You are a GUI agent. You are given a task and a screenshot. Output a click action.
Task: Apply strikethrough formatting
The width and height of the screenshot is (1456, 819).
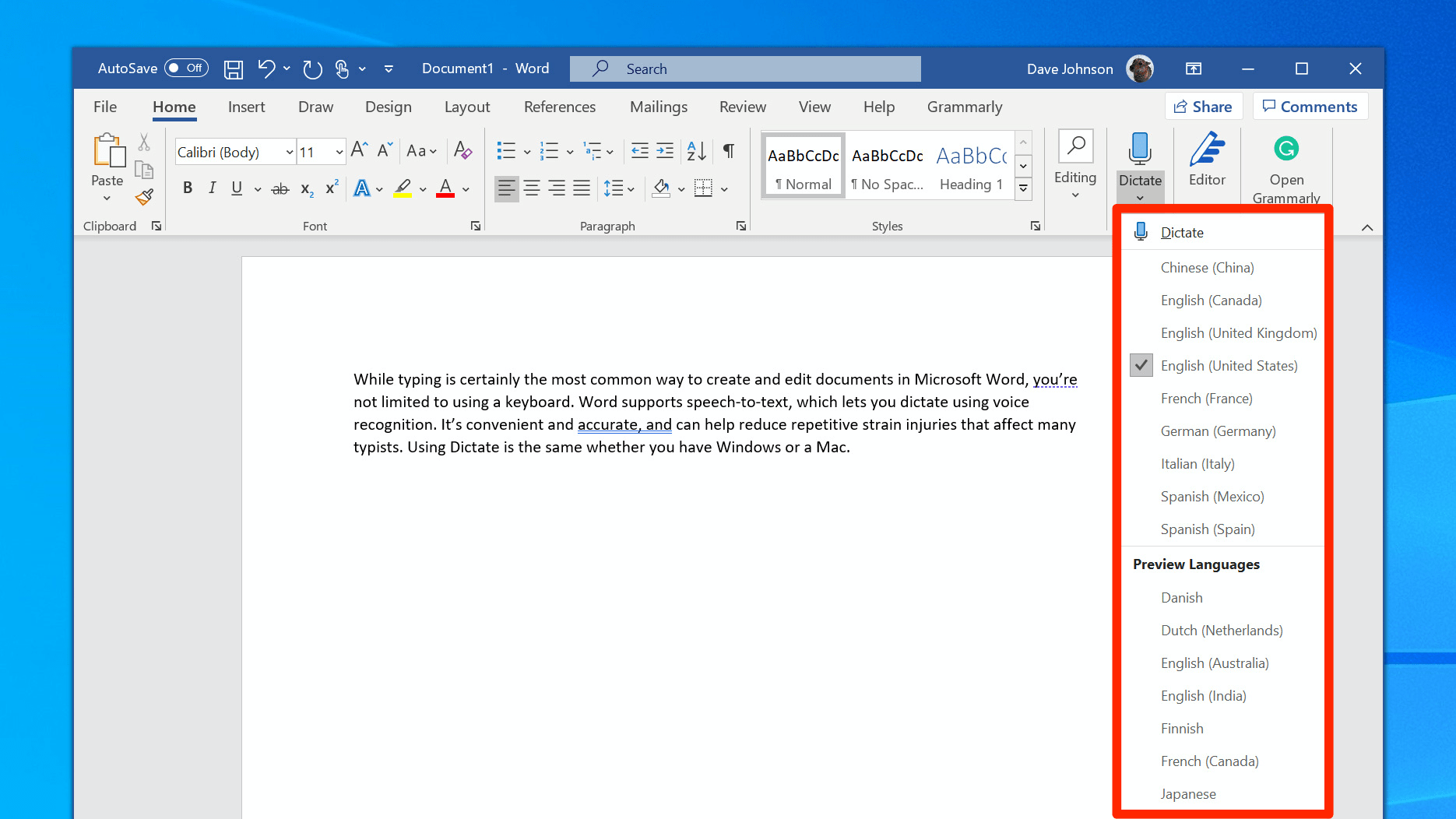[x=280, y=188]
